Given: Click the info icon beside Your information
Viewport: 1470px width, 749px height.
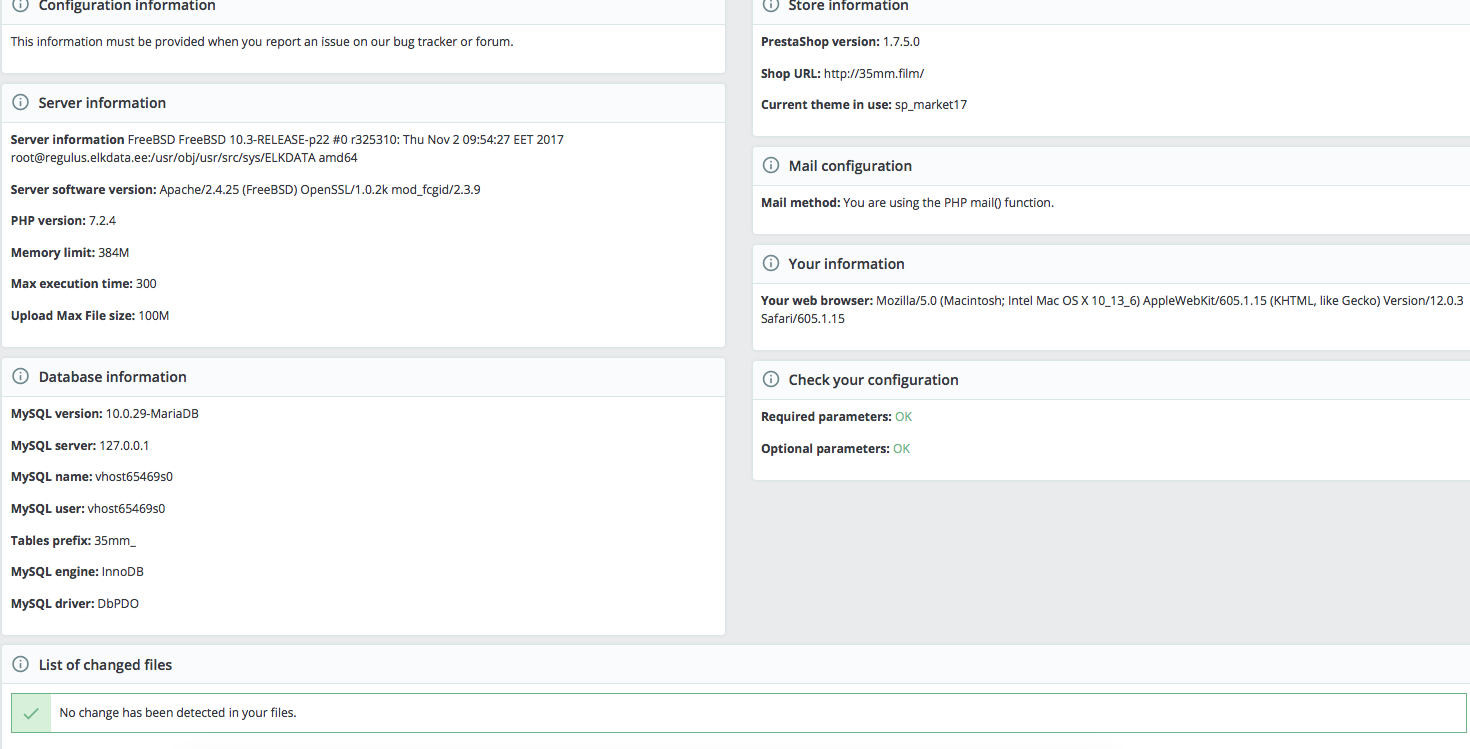Looking at the screenshot, I should 770,264.
